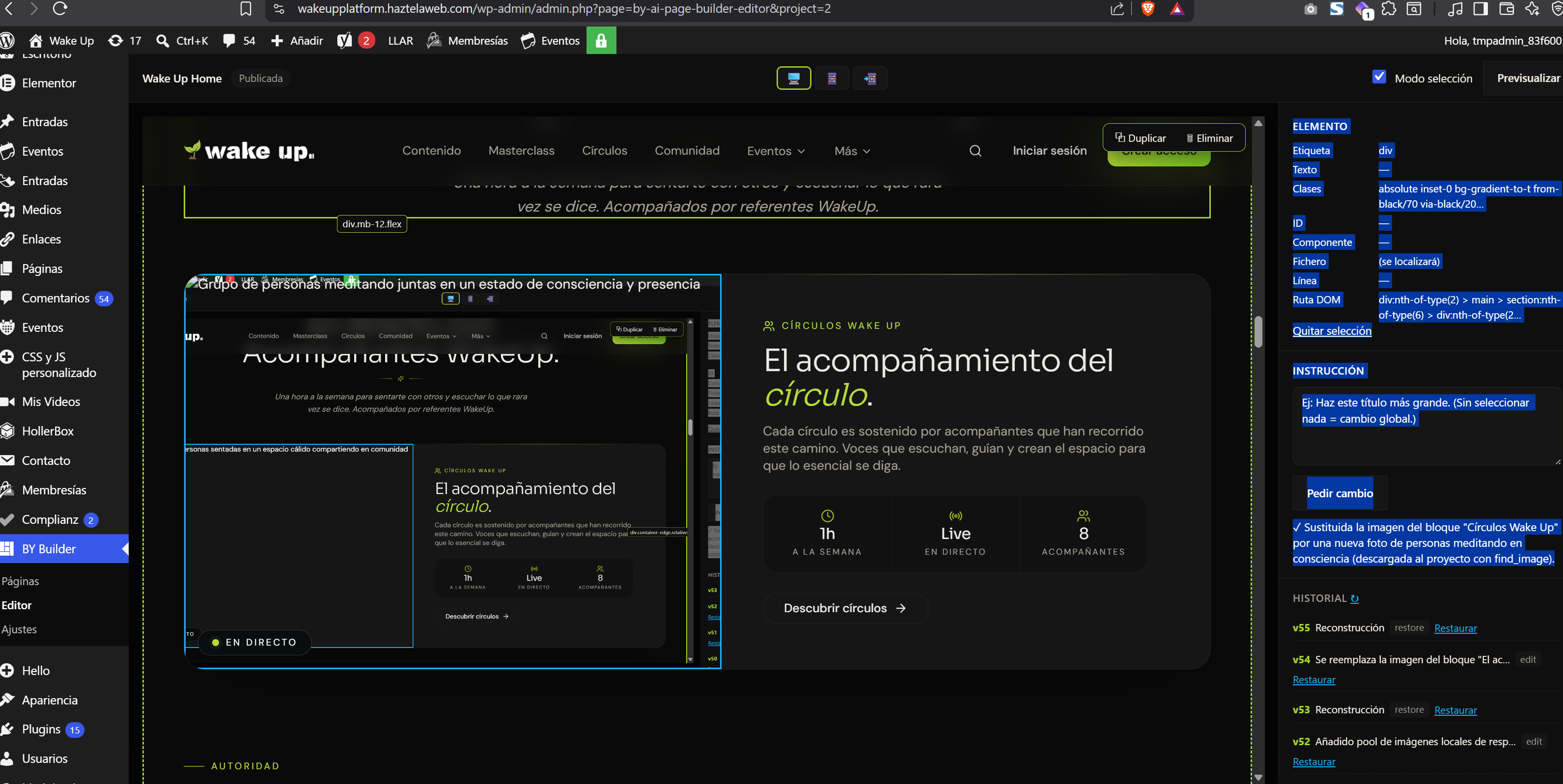
Task: Open LLAR in the admin bar
Action: point(400,41)
